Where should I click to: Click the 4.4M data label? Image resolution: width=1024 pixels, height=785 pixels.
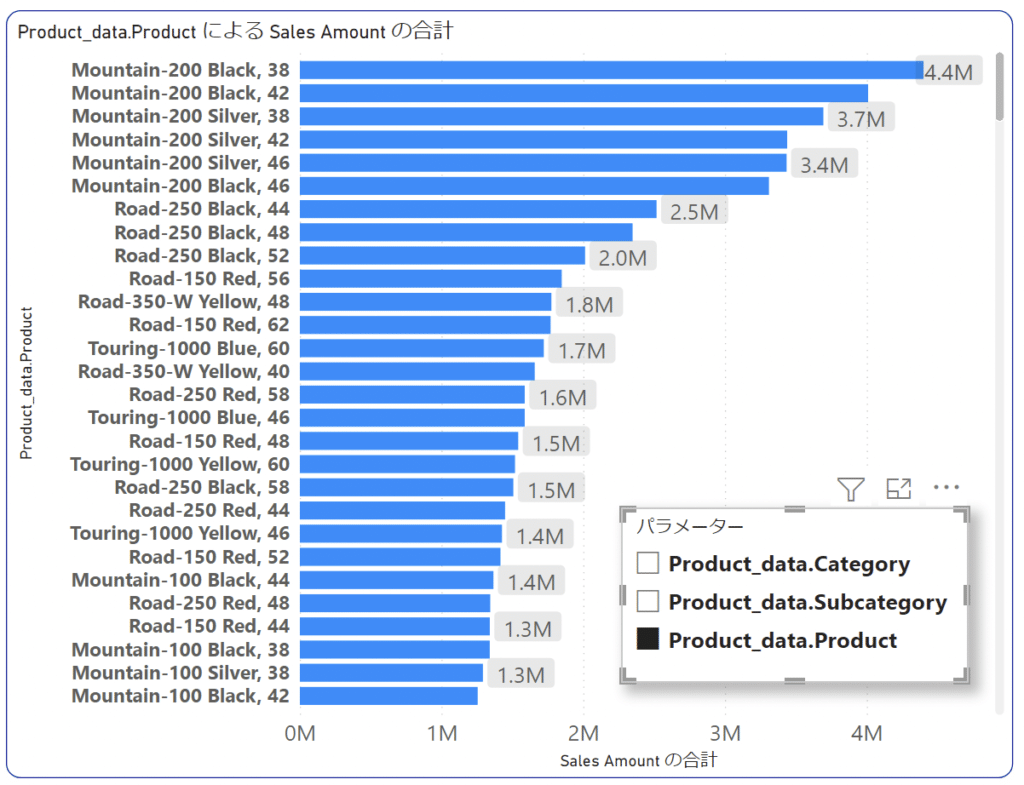951,70
